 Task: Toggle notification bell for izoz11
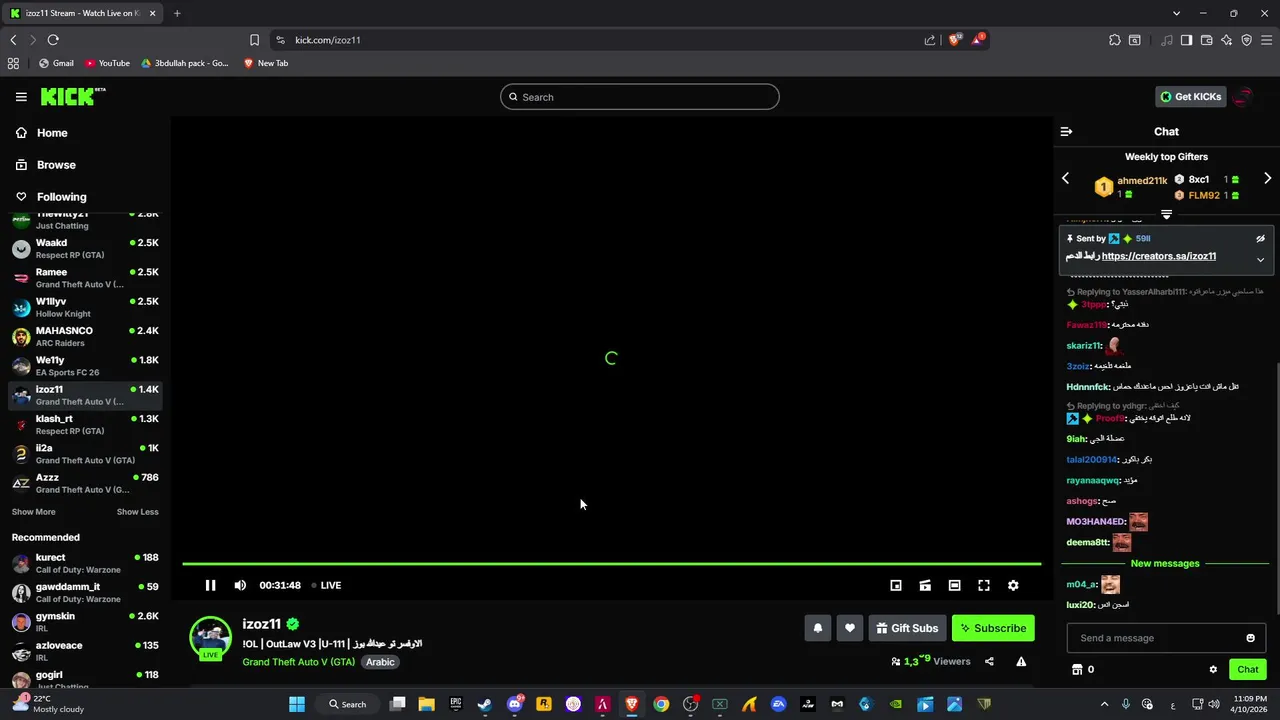point(818,628)
